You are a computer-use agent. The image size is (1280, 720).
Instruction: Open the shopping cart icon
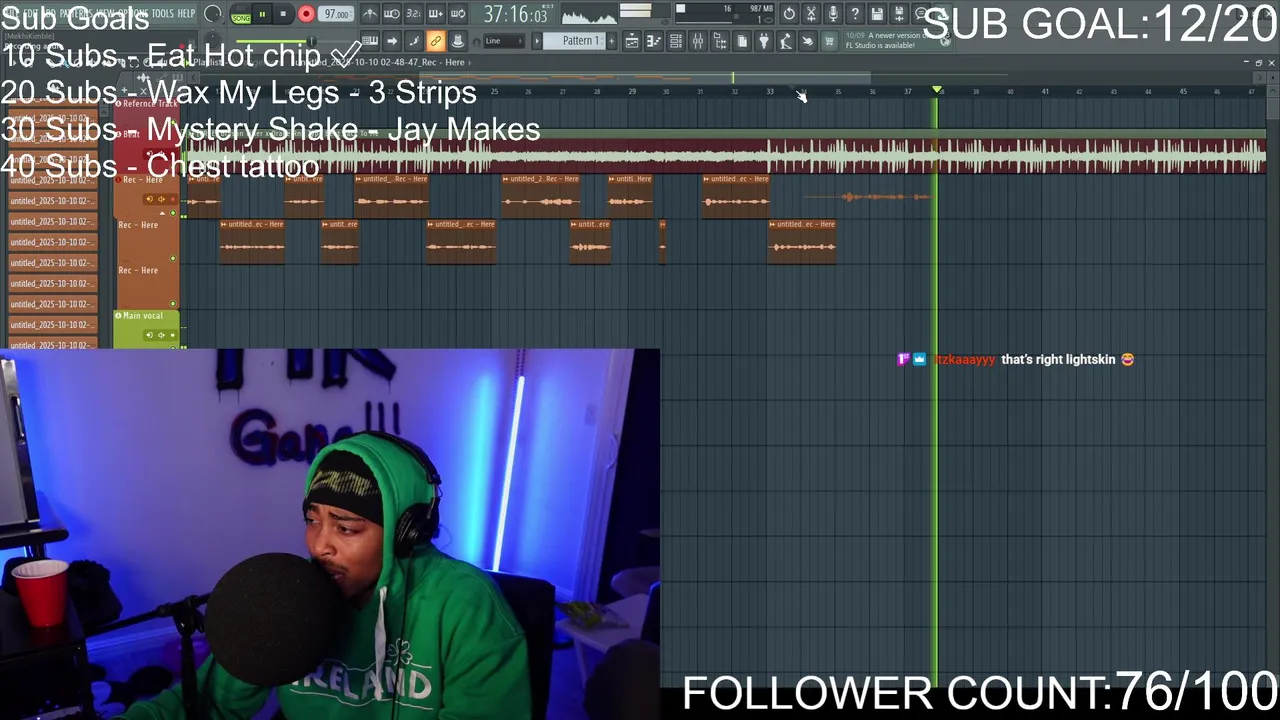click(829, 41)
